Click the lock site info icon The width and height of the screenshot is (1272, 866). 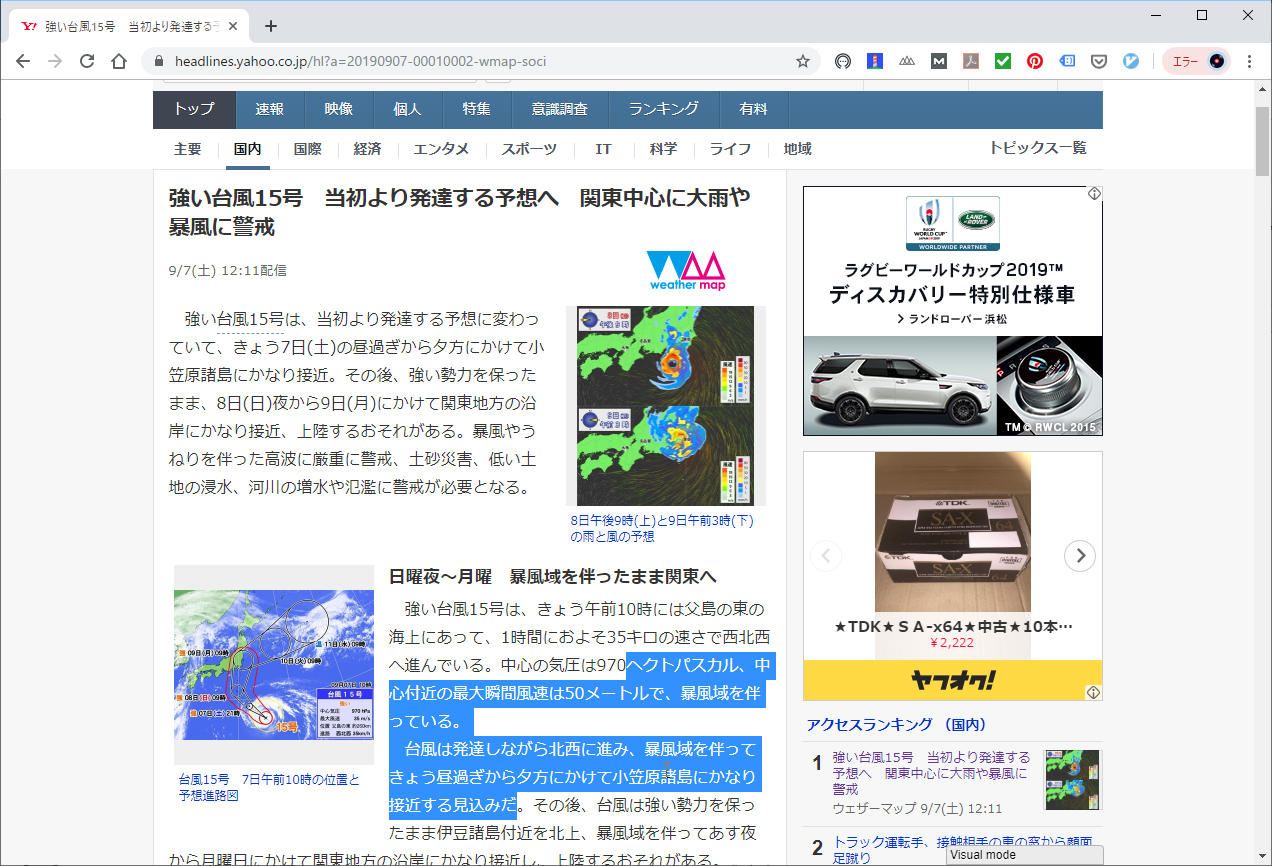pyautogui.click(x=158, y=61)
